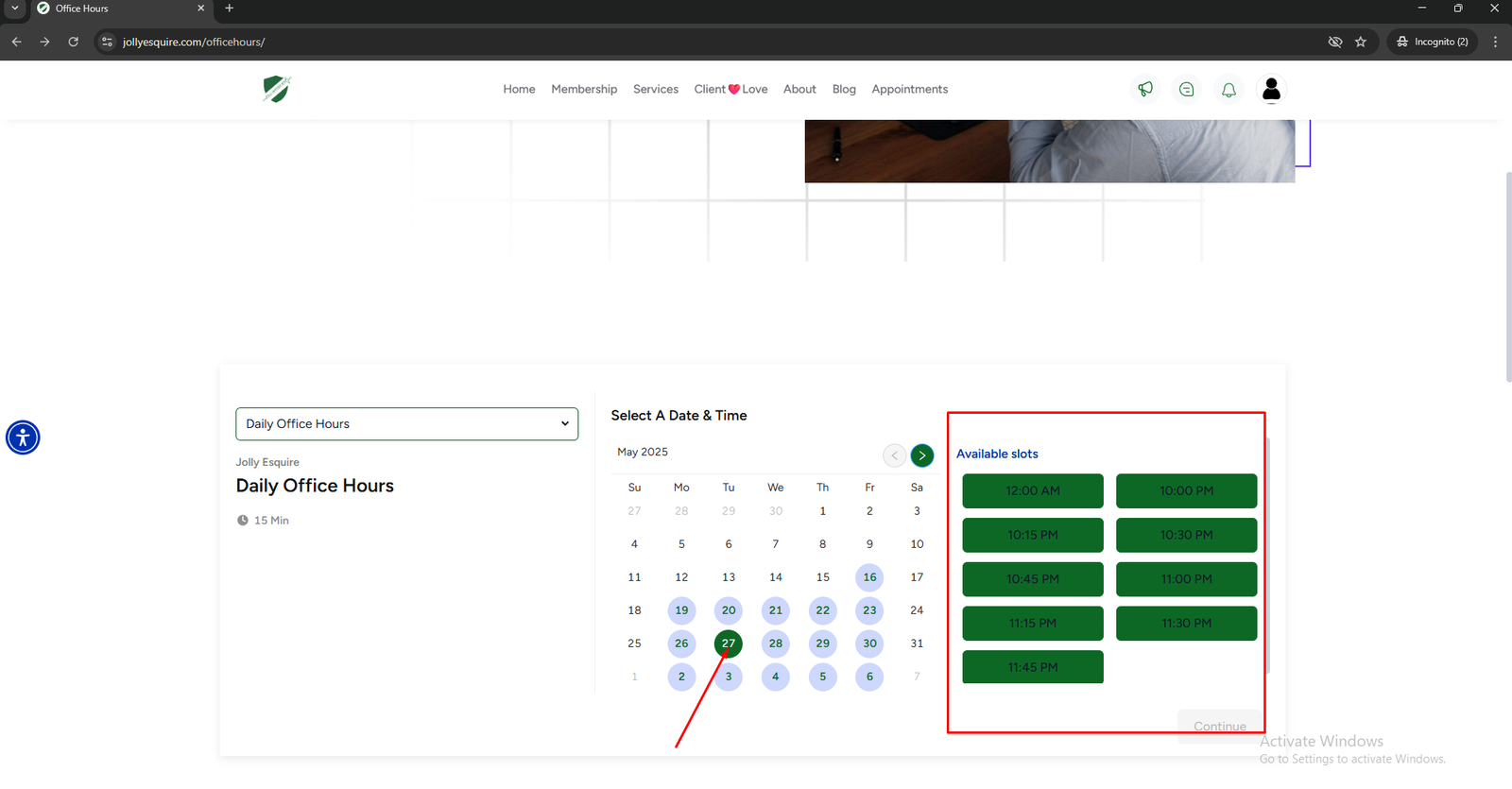Open the Appointments menu item

[909, 89]
